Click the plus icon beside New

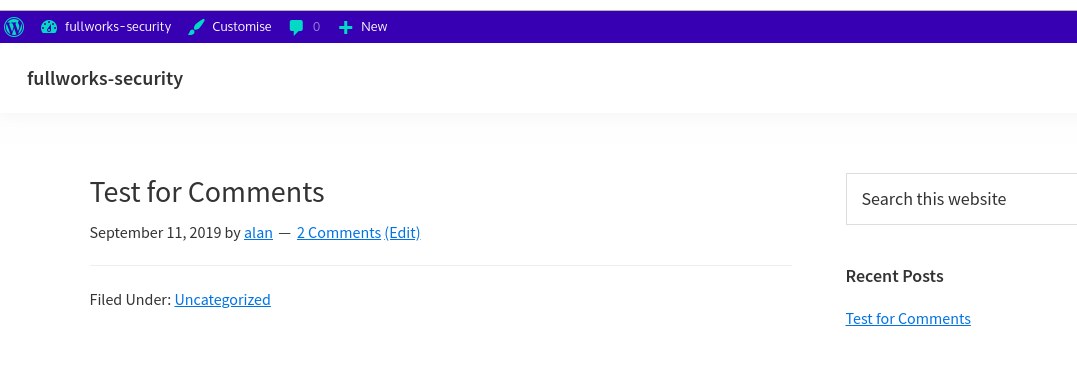pos(345,27)
